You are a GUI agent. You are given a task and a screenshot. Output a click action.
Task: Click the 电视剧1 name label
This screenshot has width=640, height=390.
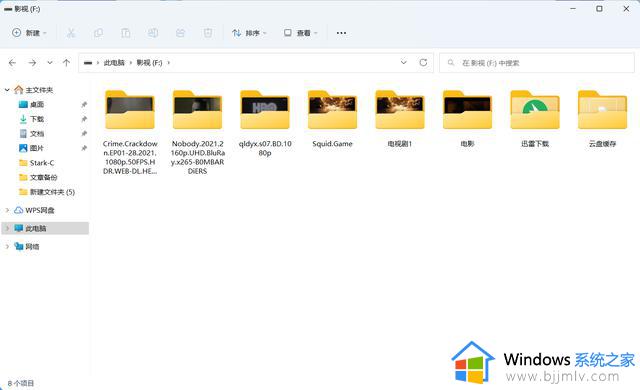click(400, 144)
